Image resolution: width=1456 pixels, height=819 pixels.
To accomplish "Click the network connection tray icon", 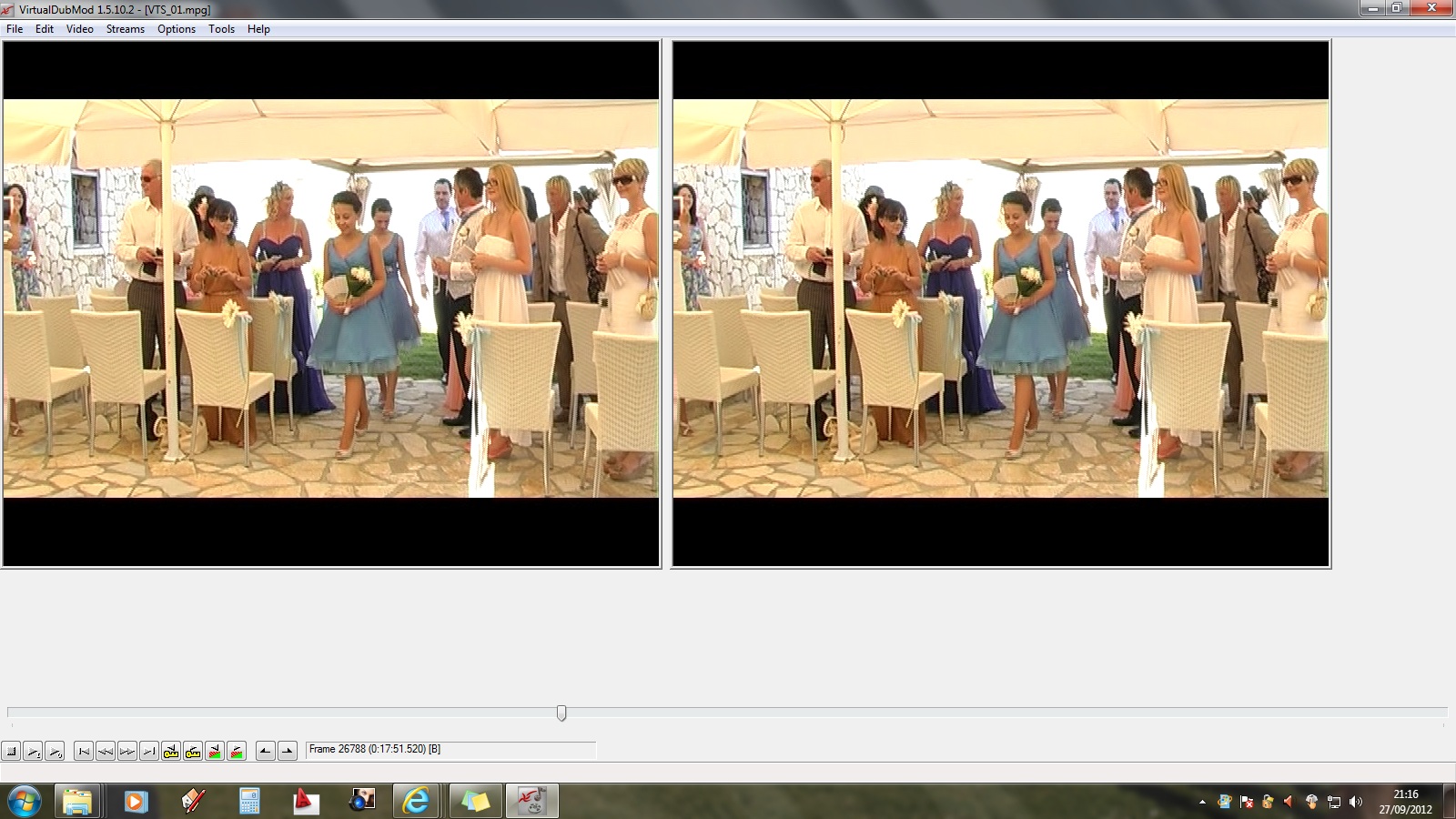I will pos(1333,802).
